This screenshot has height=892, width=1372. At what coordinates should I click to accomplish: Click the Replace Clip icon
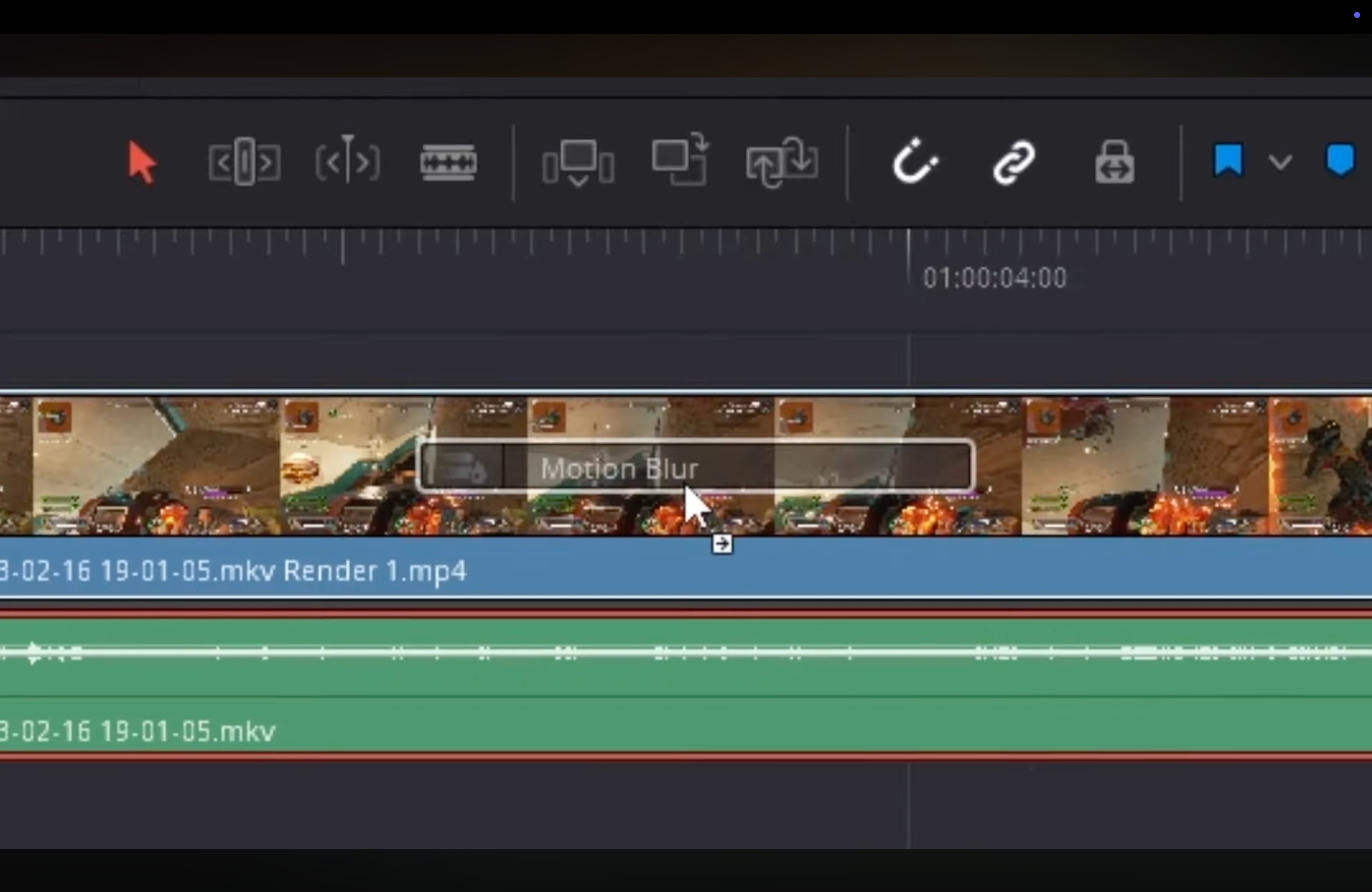coord(782,162)
